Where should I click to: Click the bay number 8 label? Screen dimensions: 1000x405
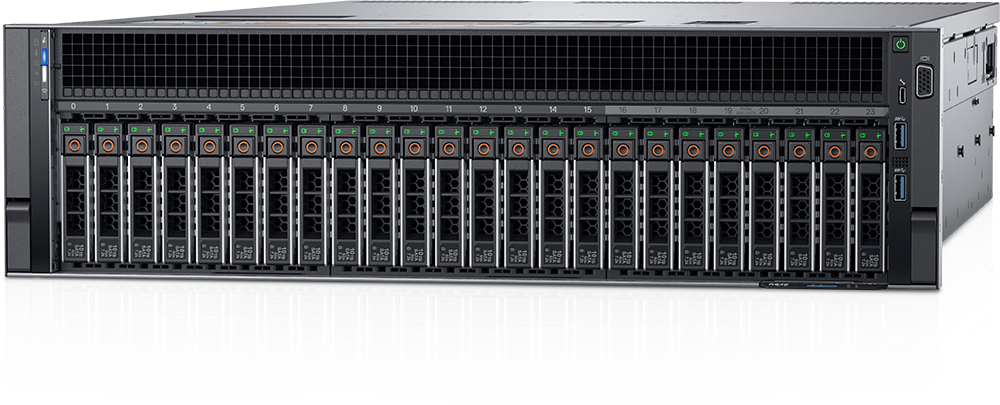(345, 107)
